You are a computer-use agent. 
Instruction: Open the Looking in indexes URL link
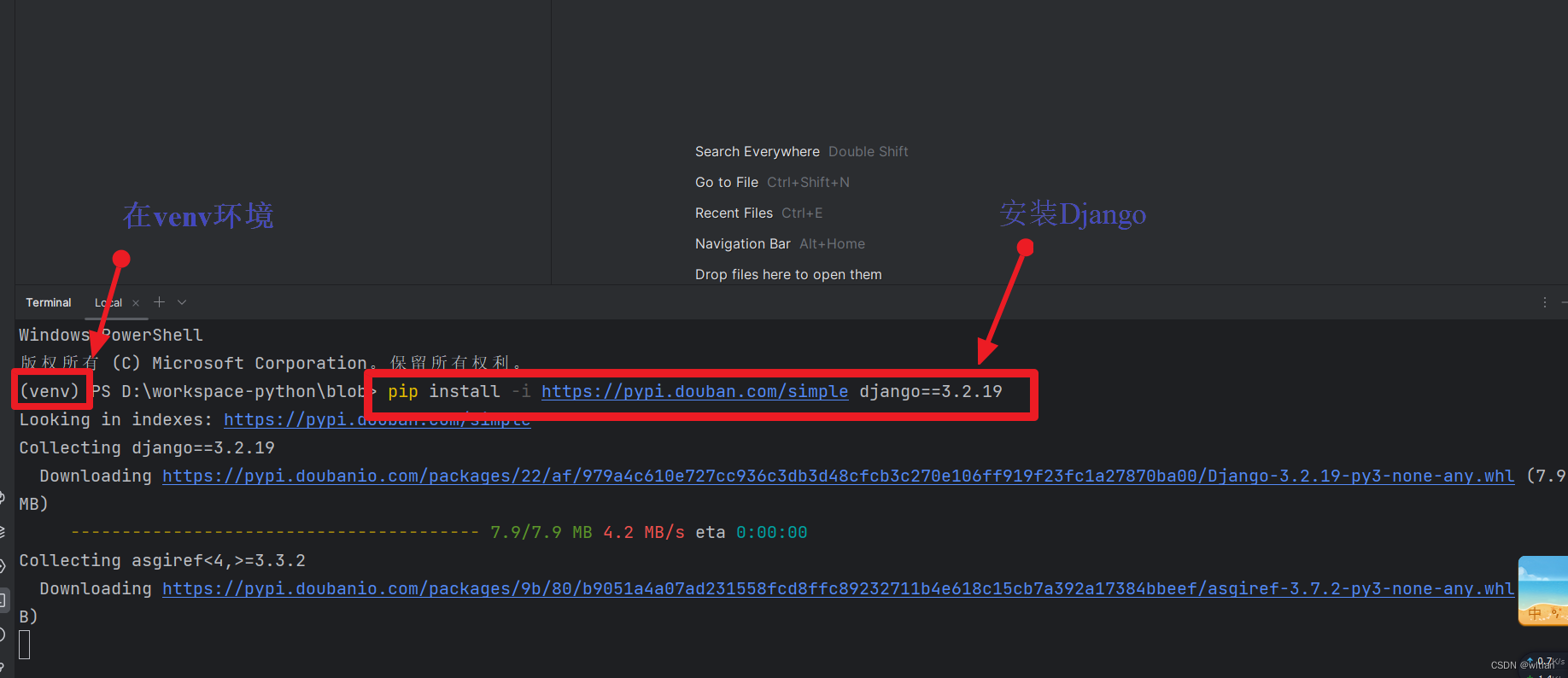(377, 419)
